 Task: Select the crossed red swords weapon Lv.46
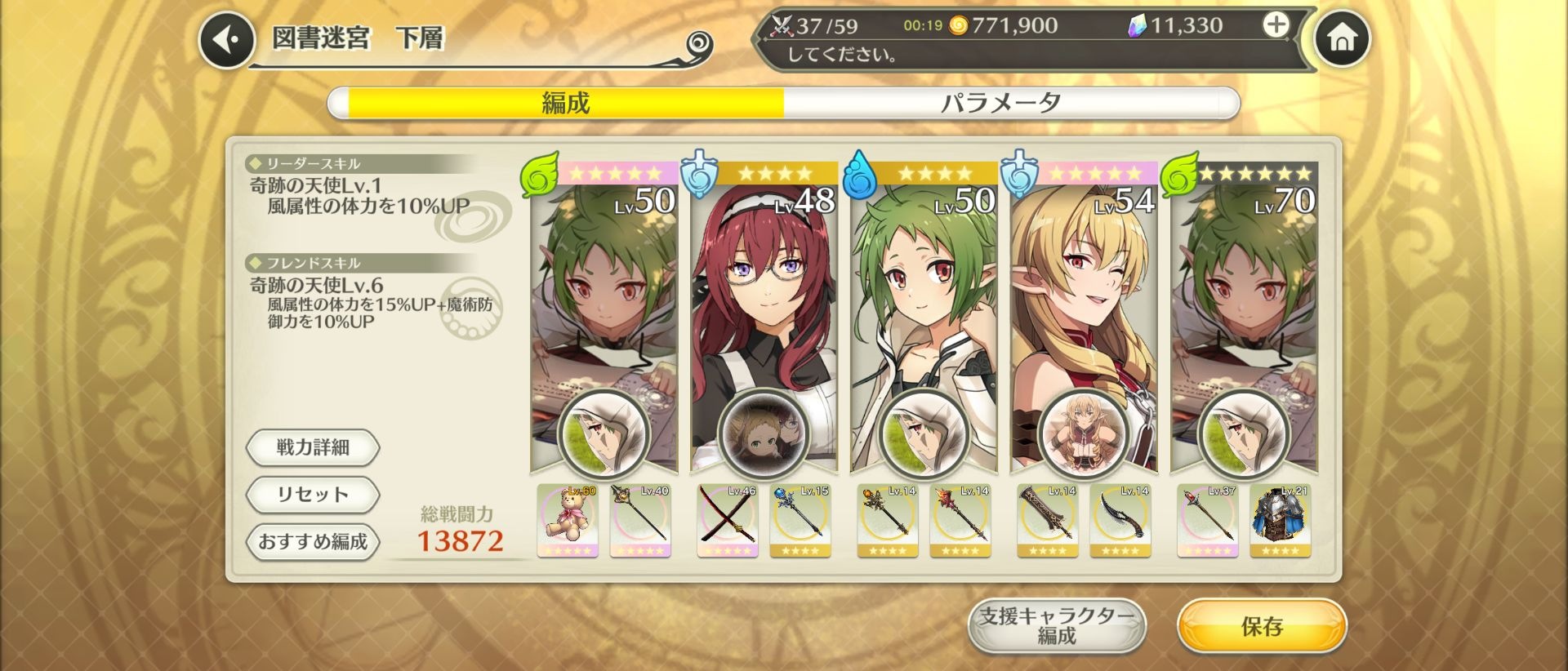coord(728,521)
